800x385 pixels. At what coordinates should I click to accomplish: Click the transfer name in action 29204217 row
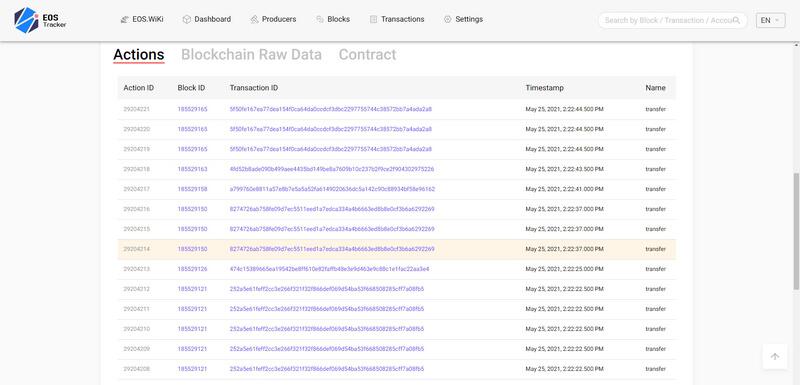655,189
